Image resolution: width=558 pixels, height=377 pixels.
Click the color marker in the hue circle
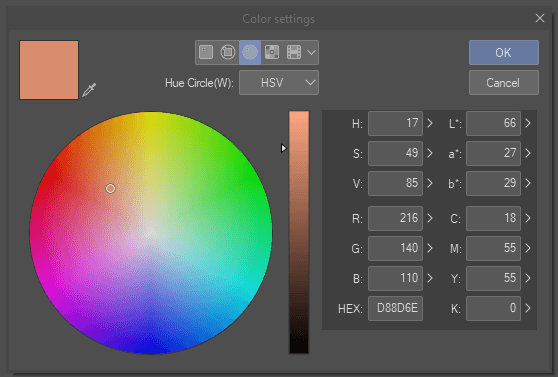pos(110,188)
